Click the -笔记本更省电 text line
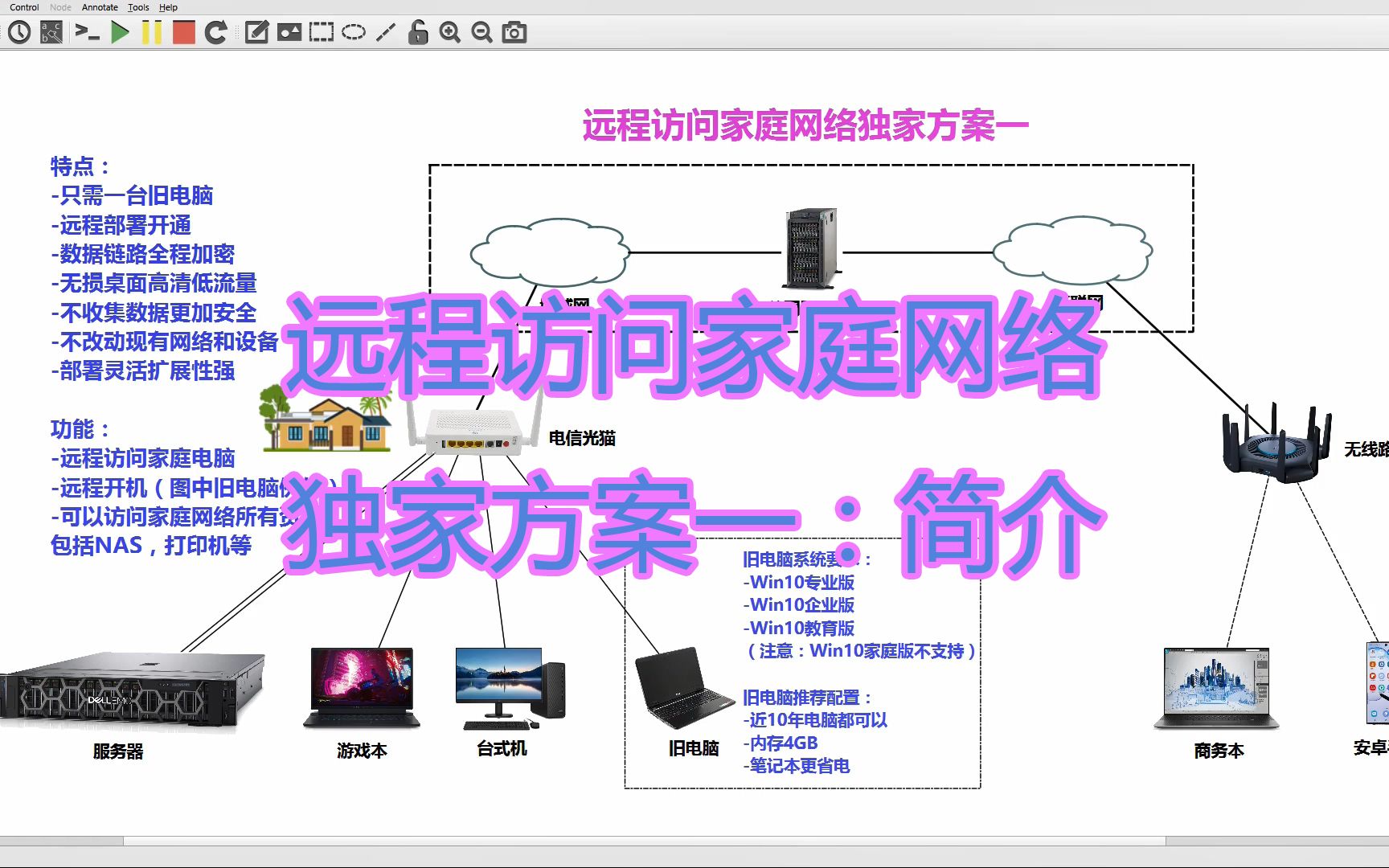Image resolution: width=1389 pixels, height=868 pixels. click(x=797, y=766)
